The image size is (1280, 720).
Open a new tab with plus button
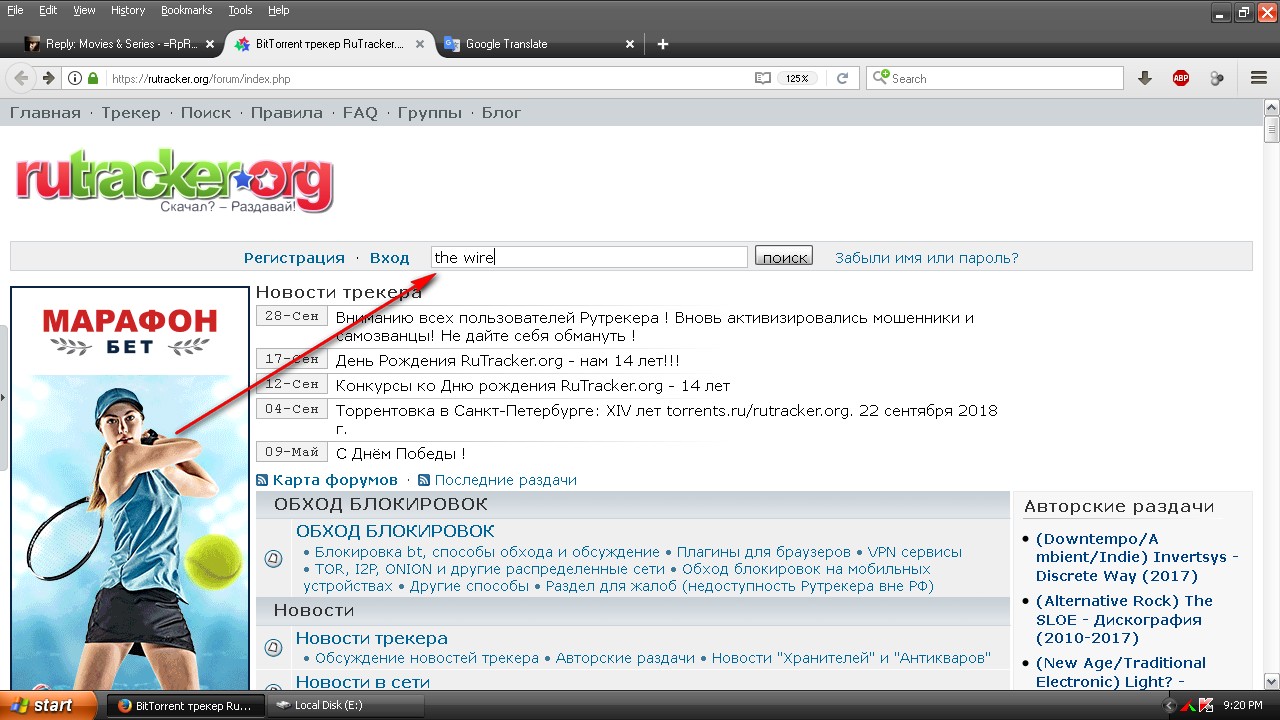coord(662,44)
